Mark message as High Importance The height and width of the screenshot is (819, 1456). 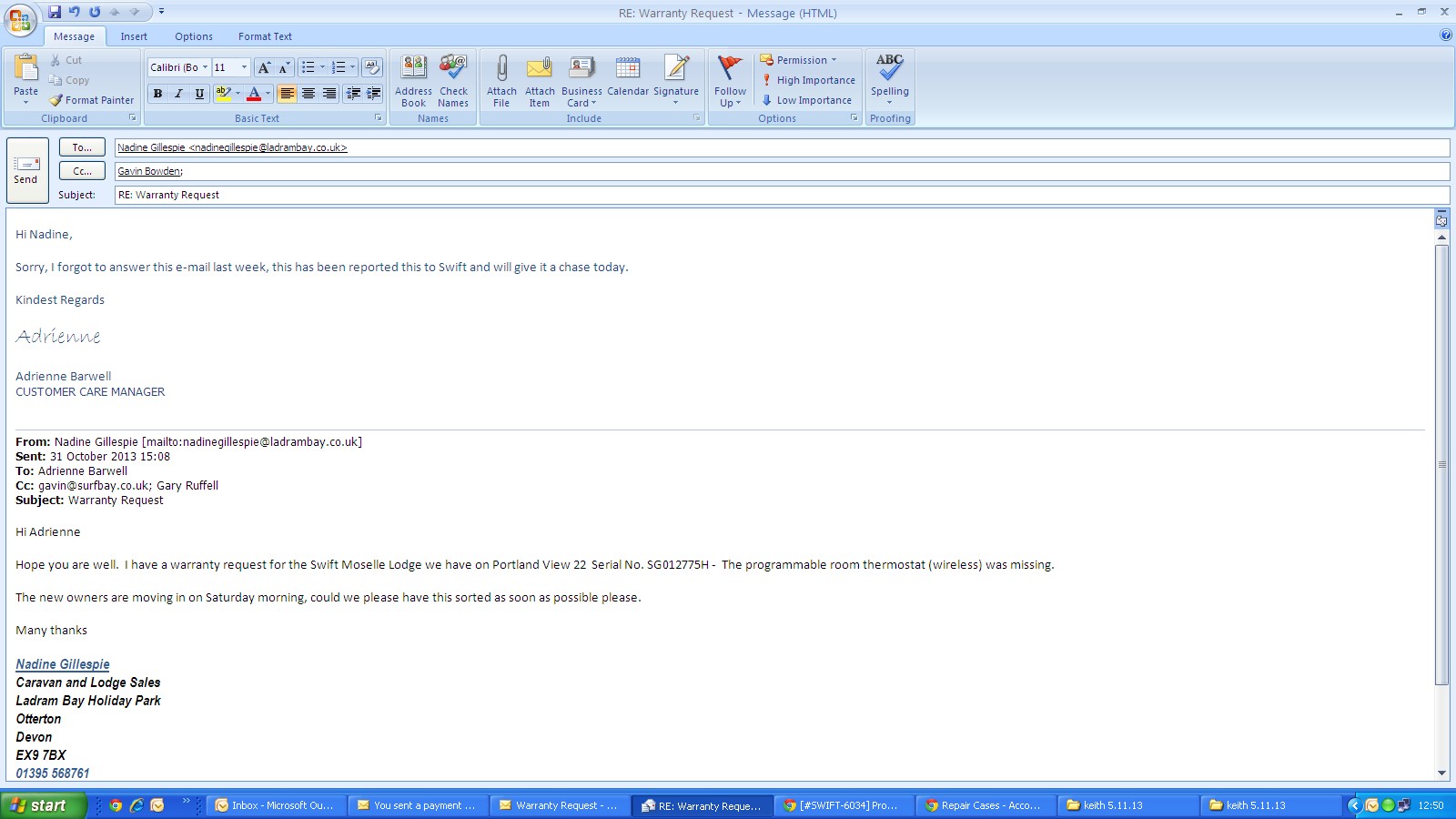pos(808,80)
